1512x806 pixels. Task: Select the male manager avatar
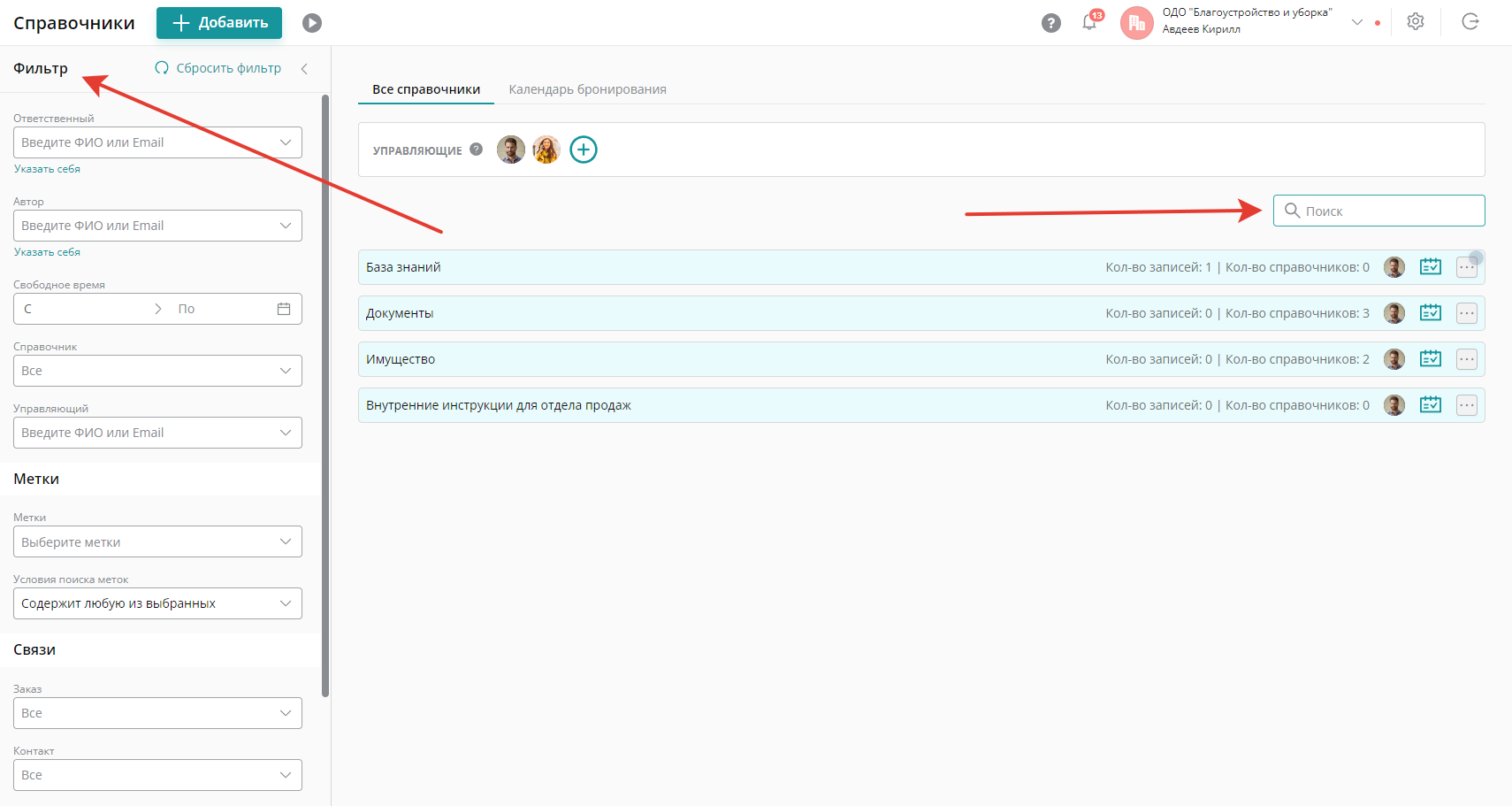(x=511, y=150)
